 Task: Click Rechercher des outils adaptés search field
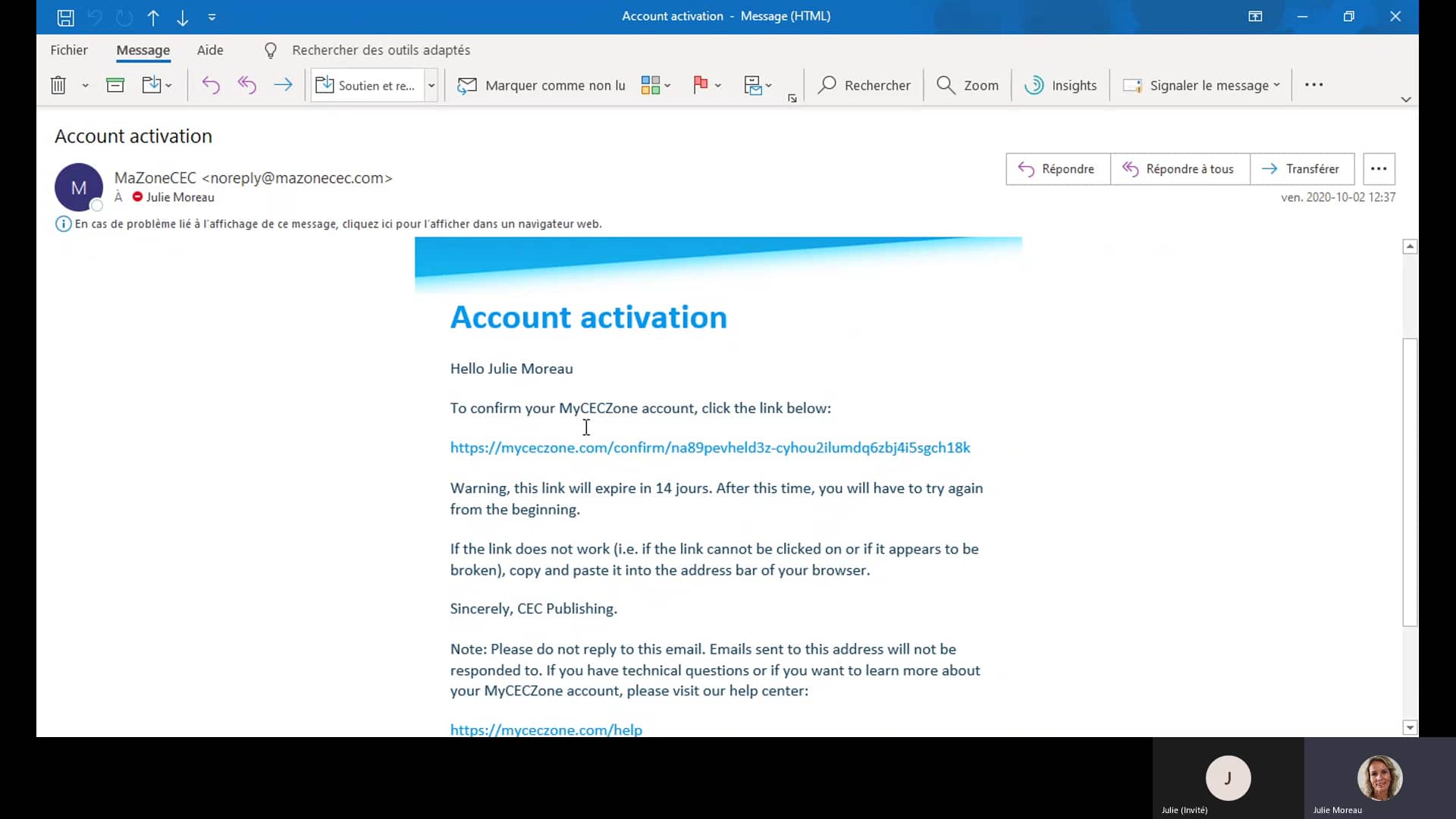pos(381,50)
